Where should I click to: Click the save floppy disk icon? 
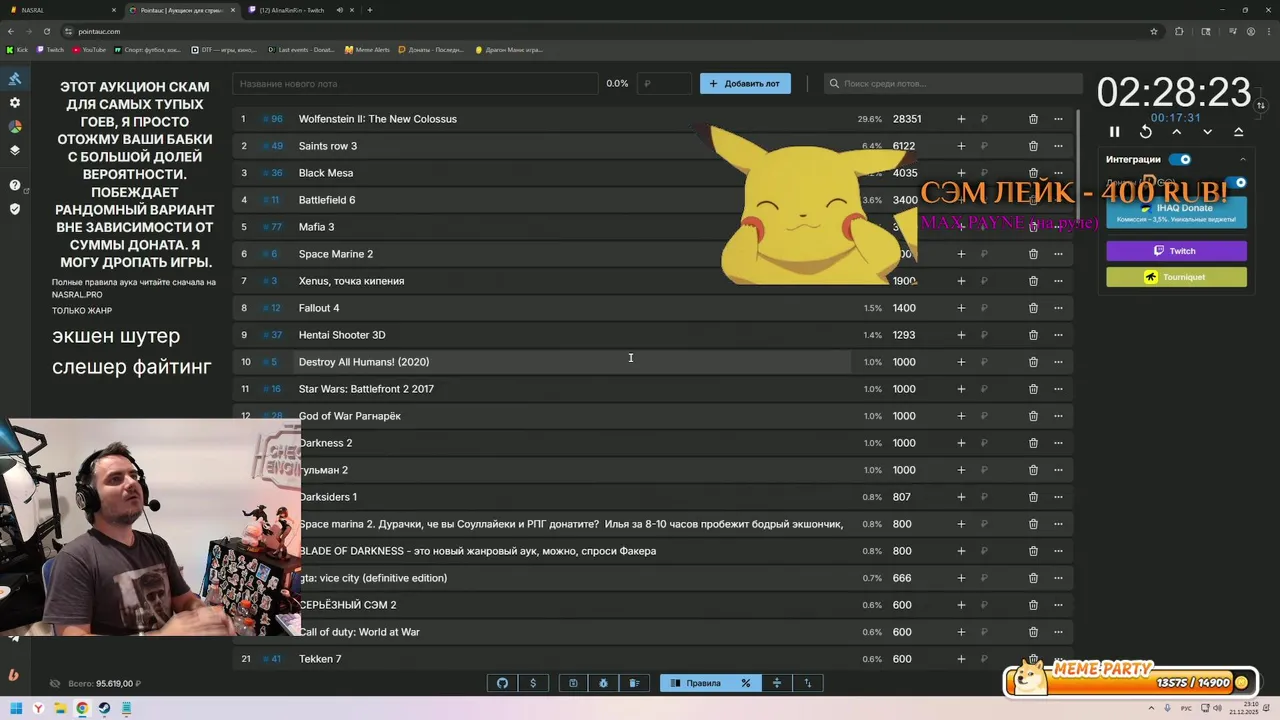pyautogui.click(x=573, y=683)
